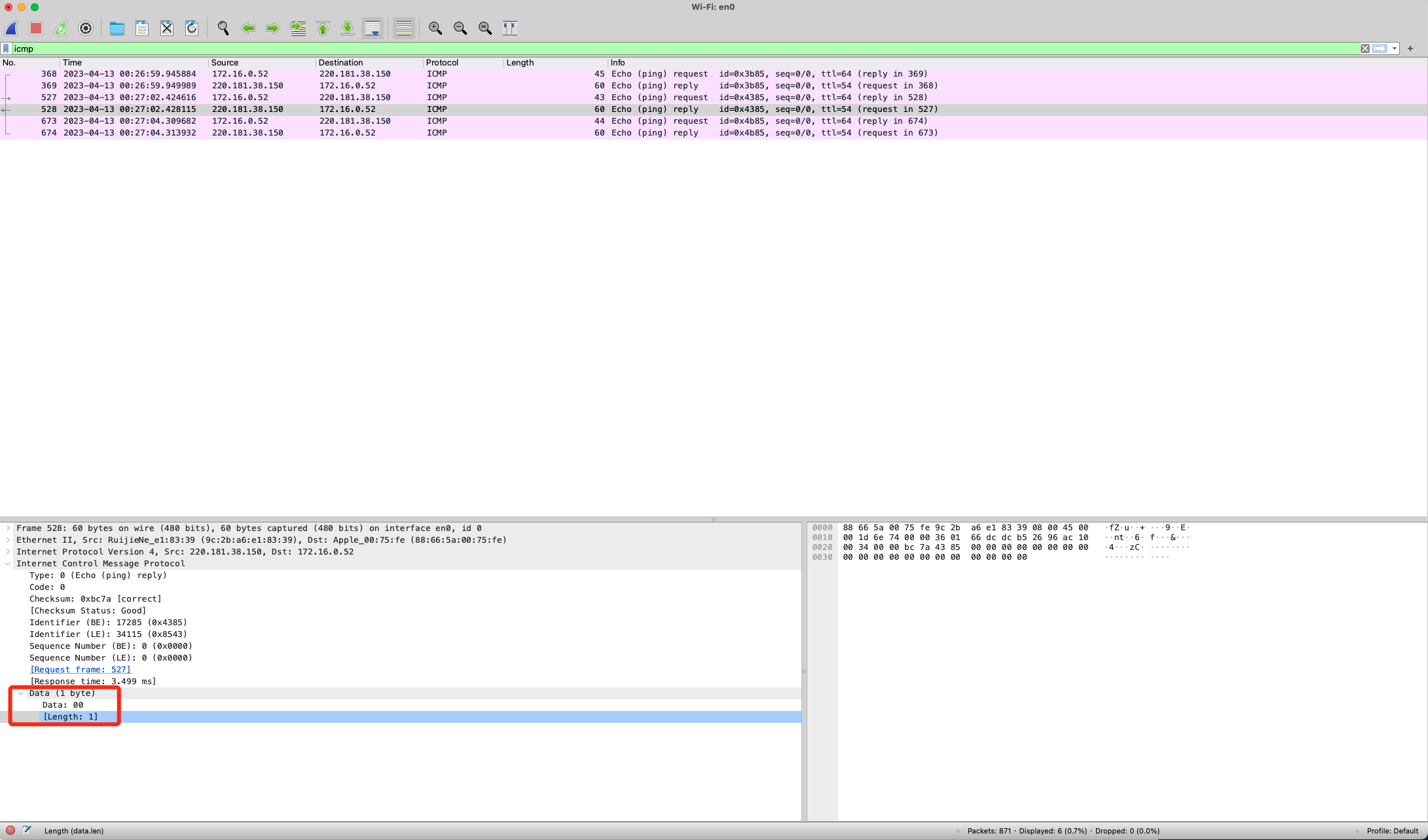Collapse the Internet Control Message Protocol section
Image resolution: width=1428 pixels, height=840 pixels.
[7, 564]
